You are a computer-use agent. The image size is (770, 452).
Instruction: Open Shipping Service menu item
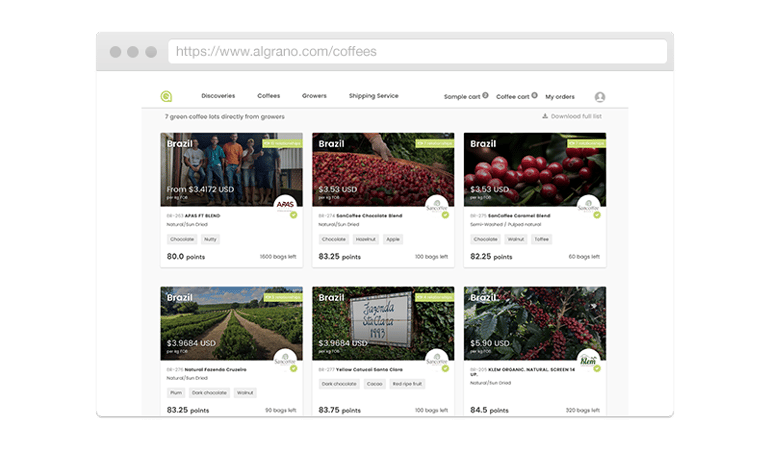[x=374, y=96]
